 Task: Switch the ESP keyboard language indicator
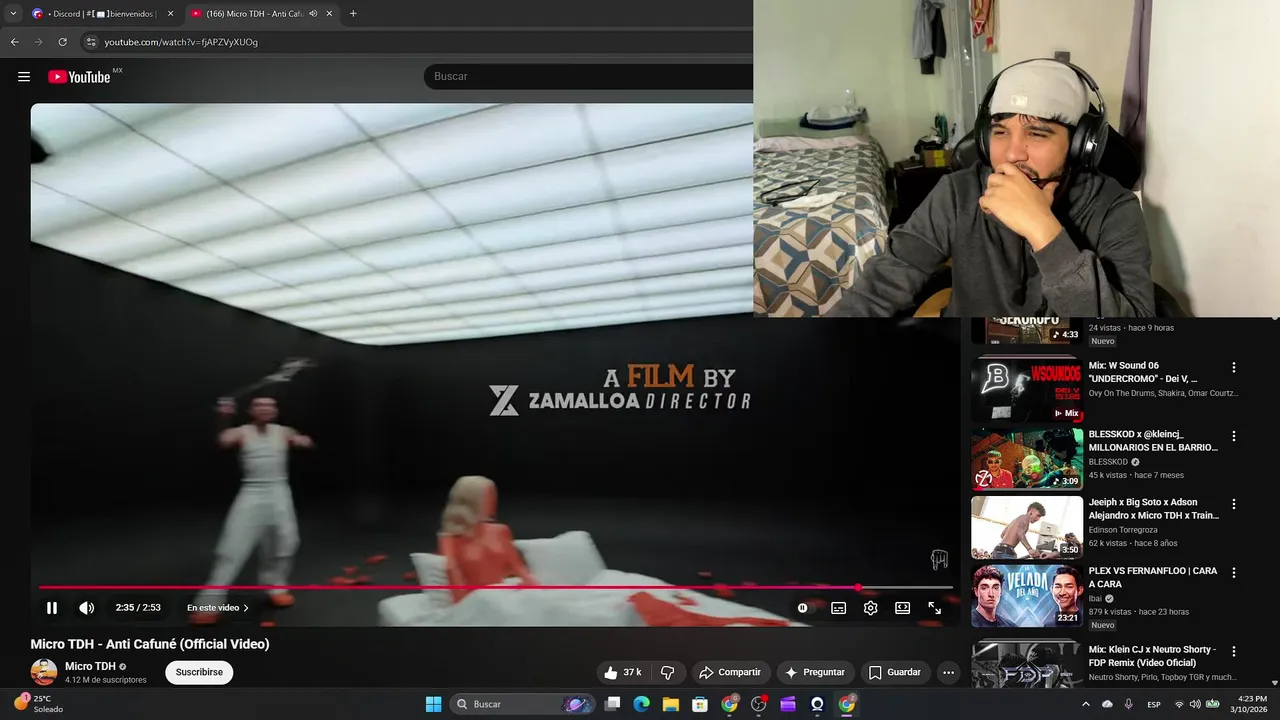(x=1154, y=704)
